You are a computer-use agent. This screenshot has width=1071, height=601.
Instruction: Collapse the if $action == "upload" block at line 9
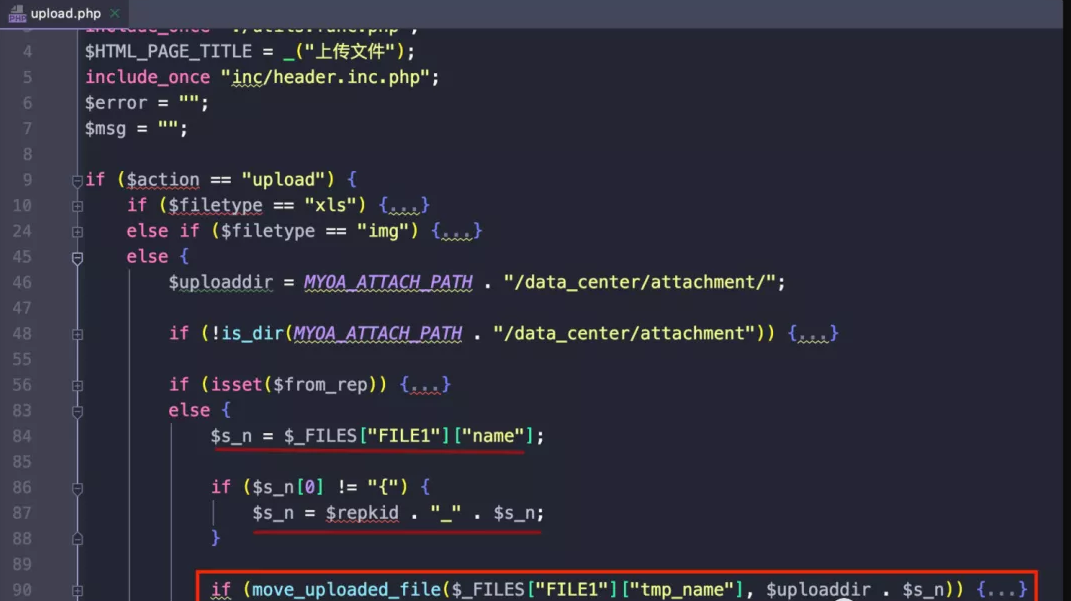pos(77,181)
